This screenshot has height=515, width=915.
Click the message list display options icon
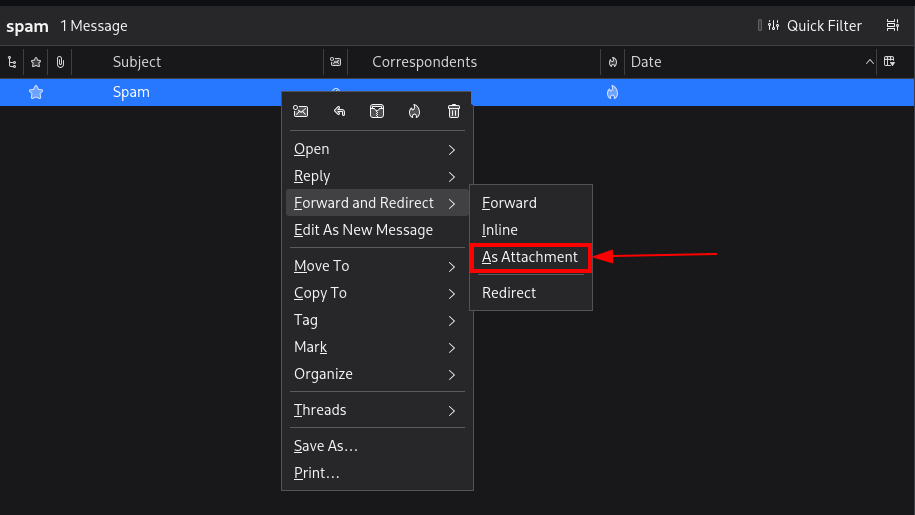point(892,26)
